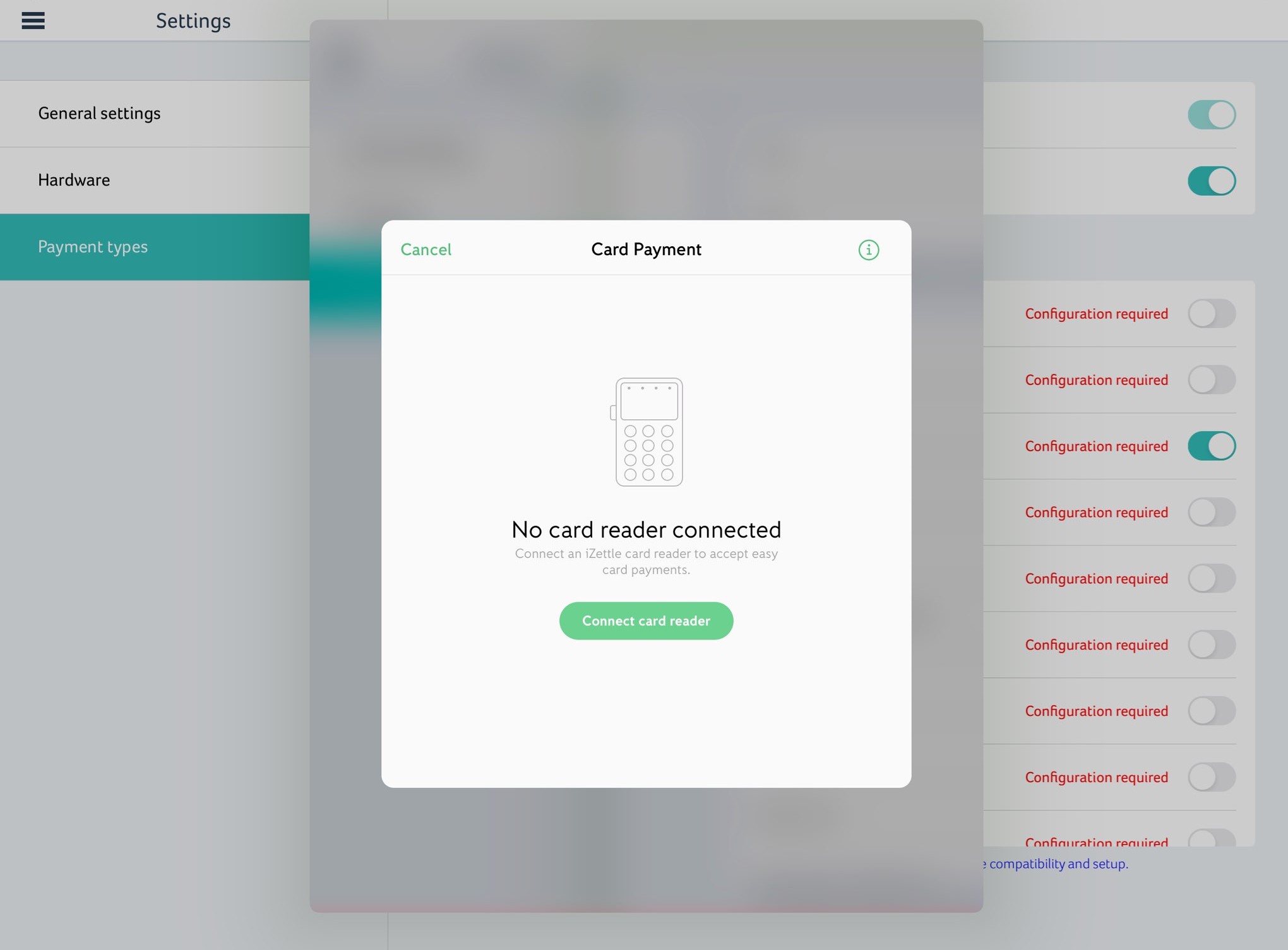Enable fifth Configuration required toggle

(1210, 579)
